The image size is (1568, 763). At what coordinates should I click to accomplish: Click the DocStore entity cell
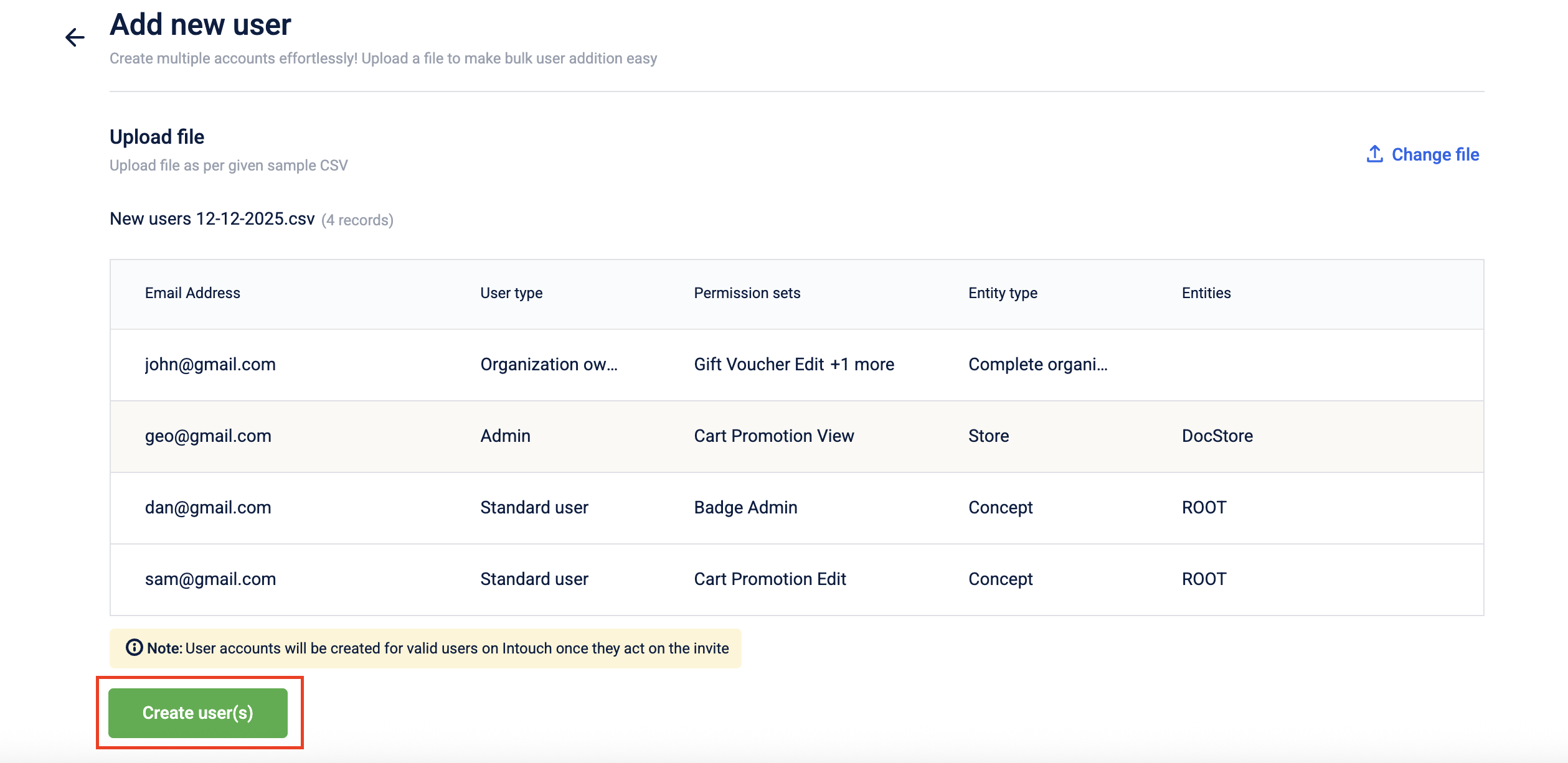(x=1217, y=436)
